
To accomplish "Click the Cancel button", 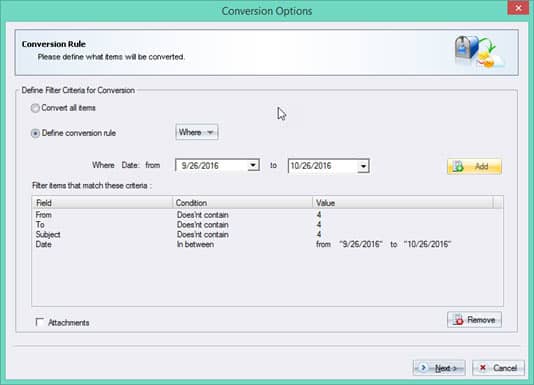I will (x=498, y=368).
